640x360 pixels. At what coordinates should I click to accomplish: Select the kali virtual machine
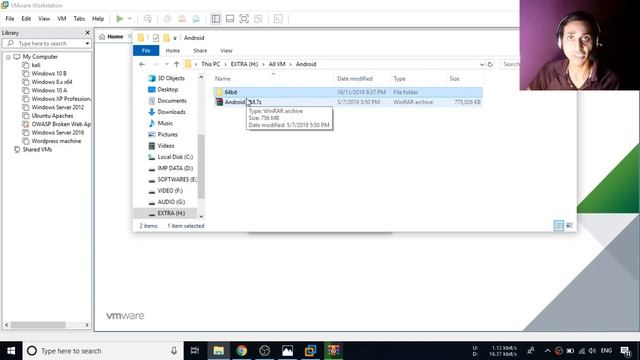click(36, 65)
